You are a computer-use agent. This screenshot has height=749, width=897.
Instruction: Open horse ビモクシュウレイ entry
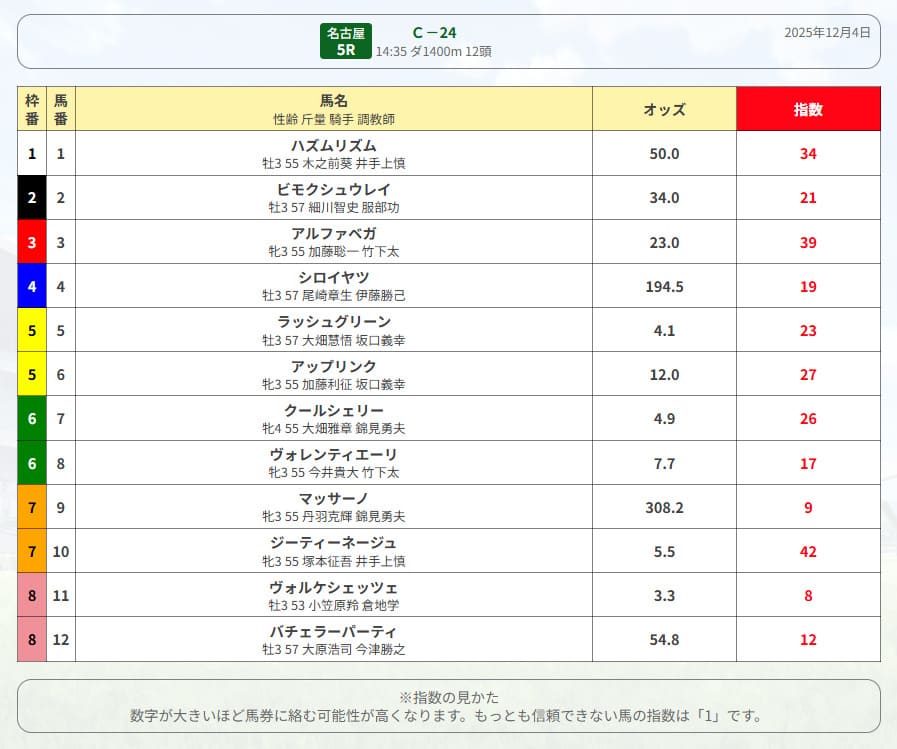point(334,190)
